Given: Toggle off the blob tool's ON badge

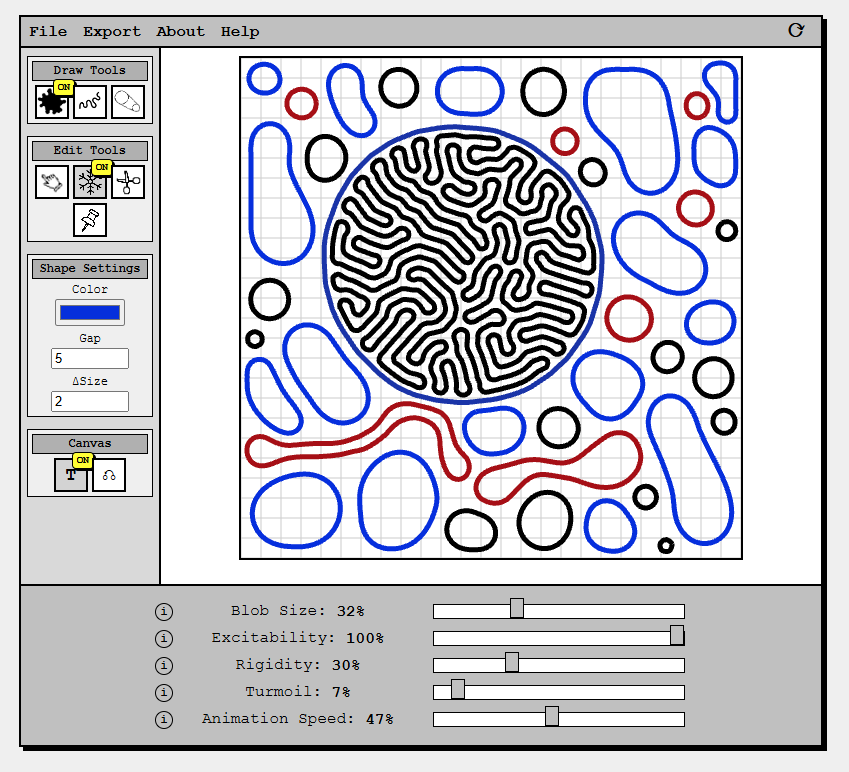Looking at the screenshot, I should click(x=63, y=87).
